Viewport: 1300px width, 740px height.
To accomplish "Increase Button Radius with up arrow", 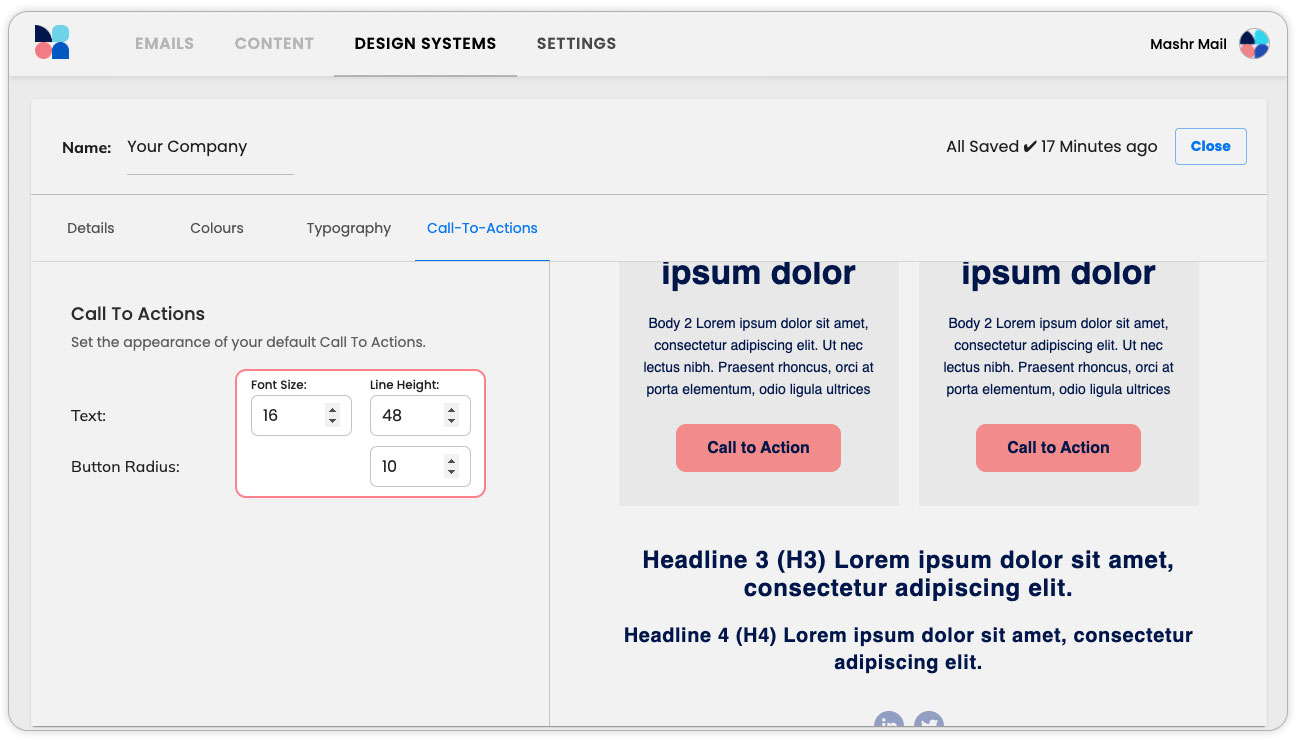I will point(451,461).
